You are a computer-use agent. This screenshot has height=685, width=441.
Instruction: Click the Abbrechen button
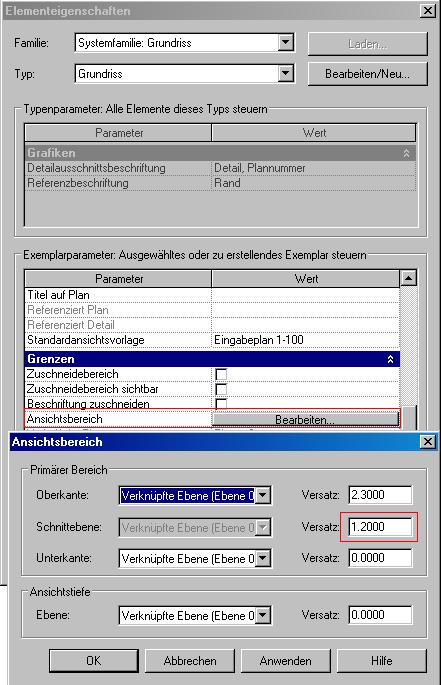click(x=190, y=661)
